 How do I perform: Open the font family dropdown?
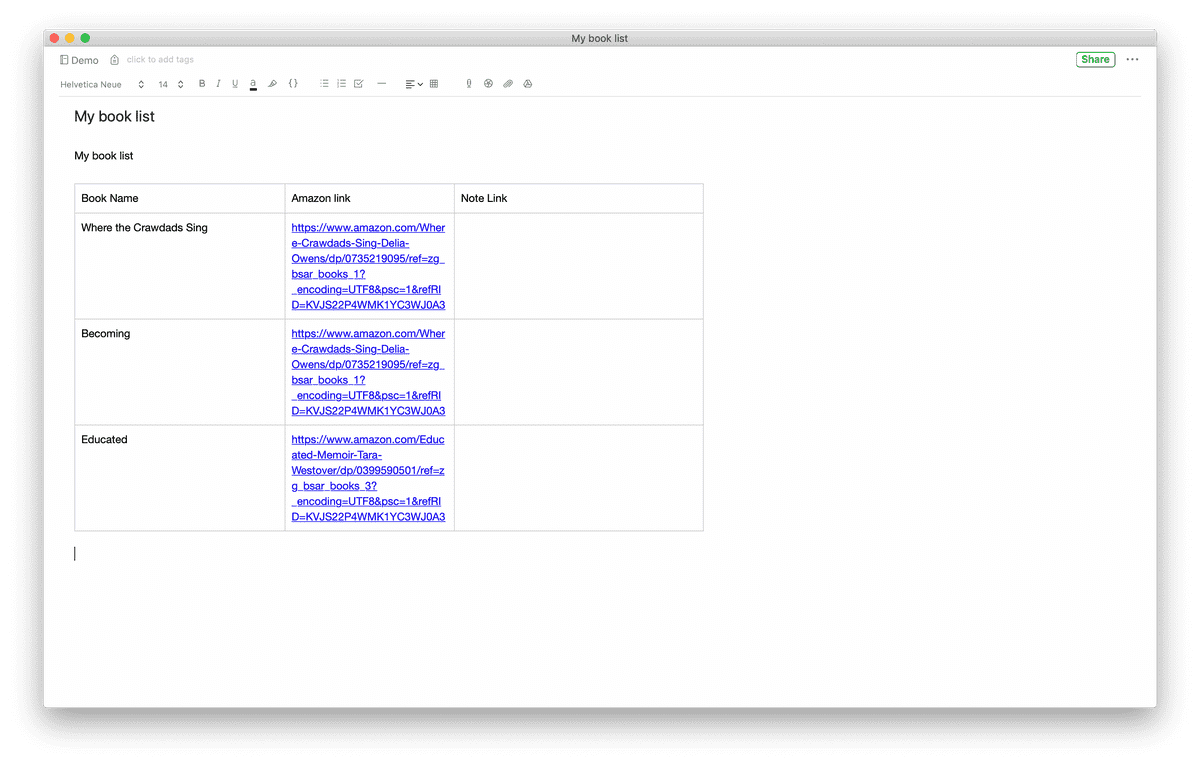pos(91,84)
